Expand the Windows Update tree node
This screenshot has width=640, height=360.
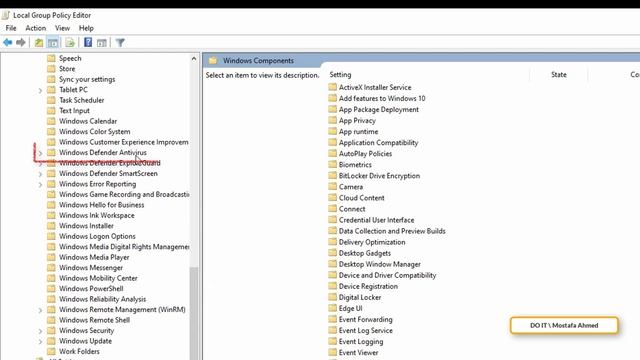point(40,342)
